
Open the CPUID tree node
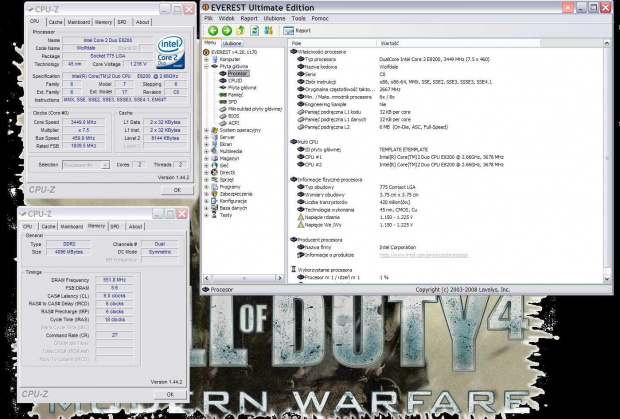click(x=235, y=81)
